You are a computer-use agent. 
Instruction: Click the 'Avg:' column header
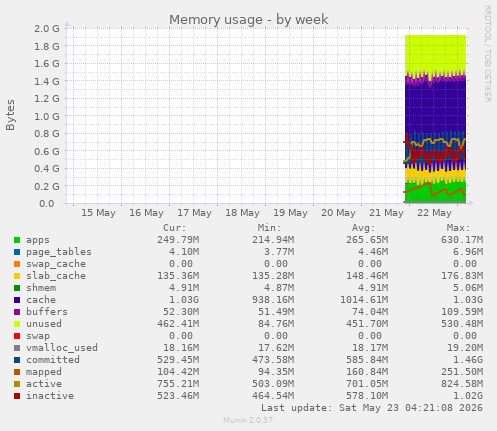tap(364, 228)
